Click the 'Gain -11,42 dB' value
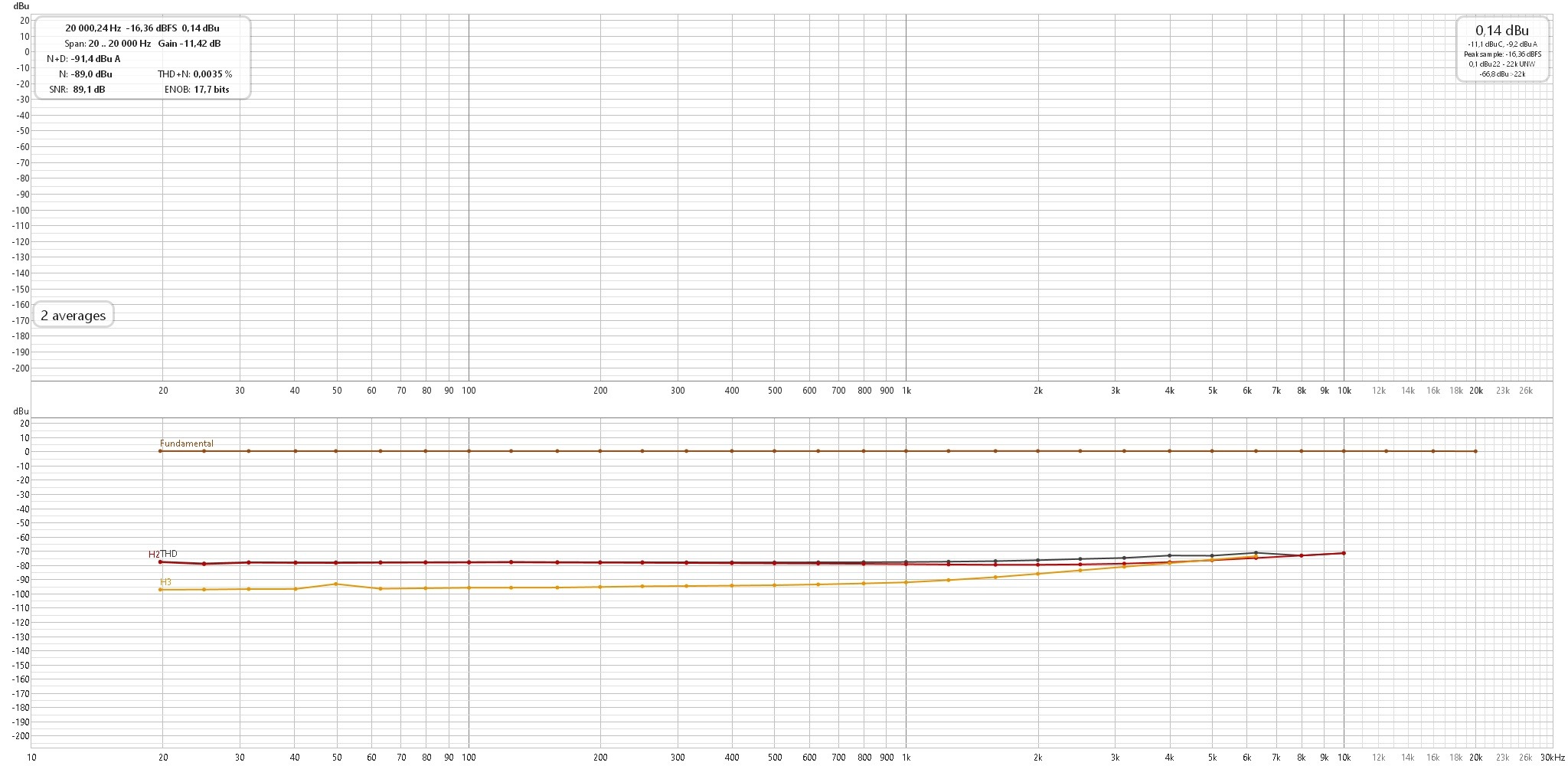Viewport: 1568px width, 766px height. pos(189,44)
